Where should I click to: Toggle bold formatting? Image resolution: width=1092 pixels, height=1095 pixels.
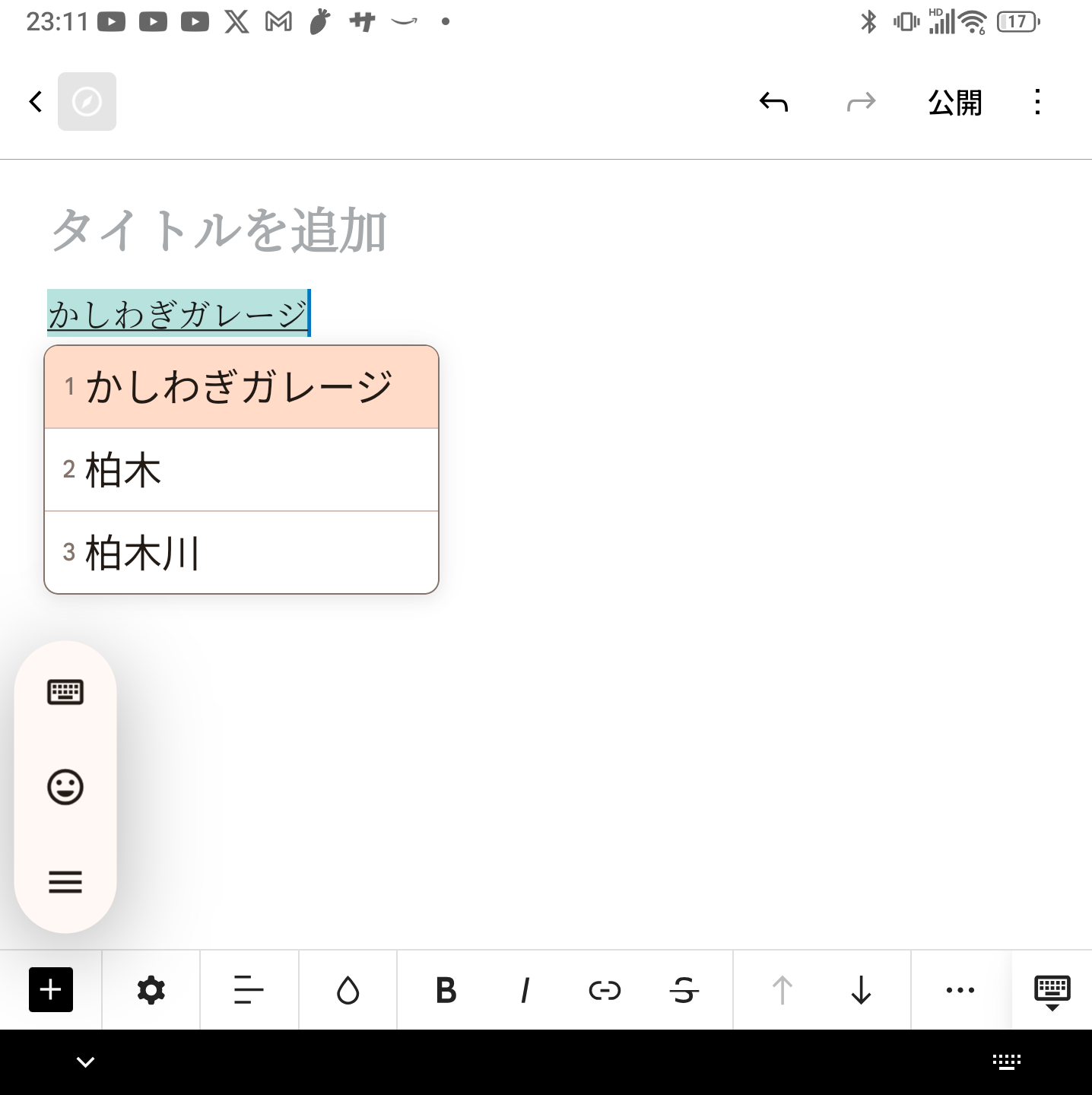(x=446, y=990)
